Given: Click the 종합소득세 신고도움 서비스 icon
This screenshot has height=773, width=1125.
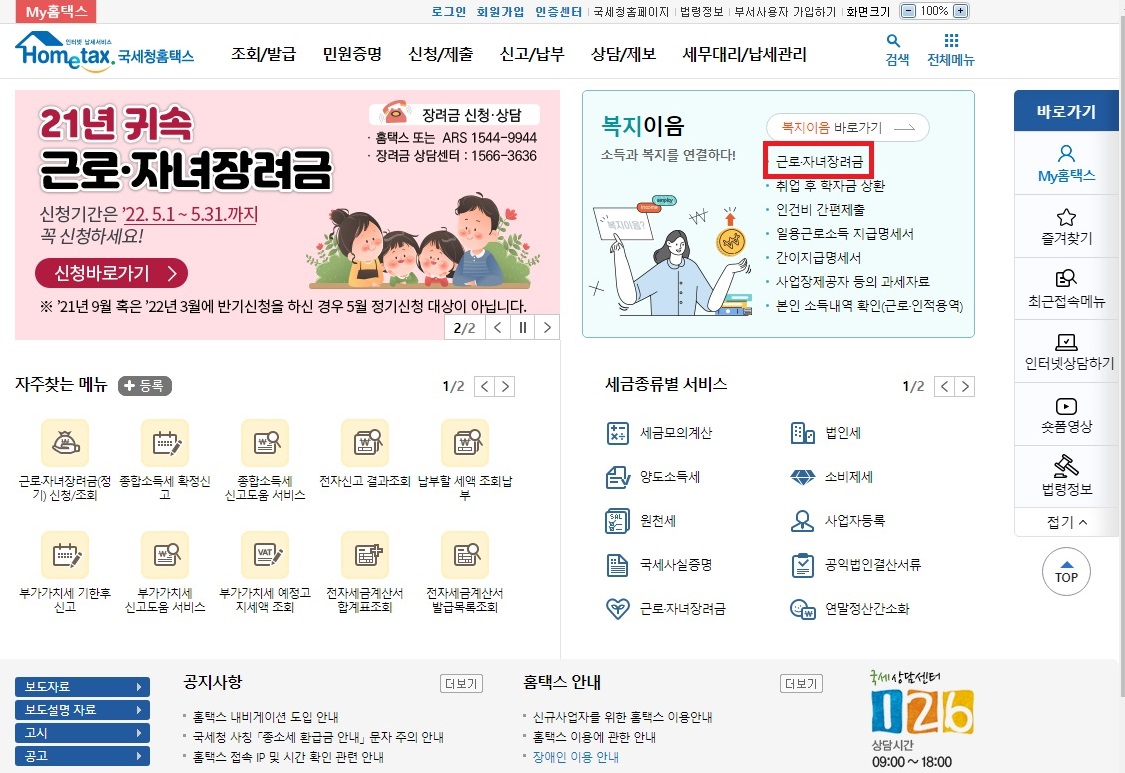Looking at the screenshot, I should pyautogui.click(x=265, y=443).
